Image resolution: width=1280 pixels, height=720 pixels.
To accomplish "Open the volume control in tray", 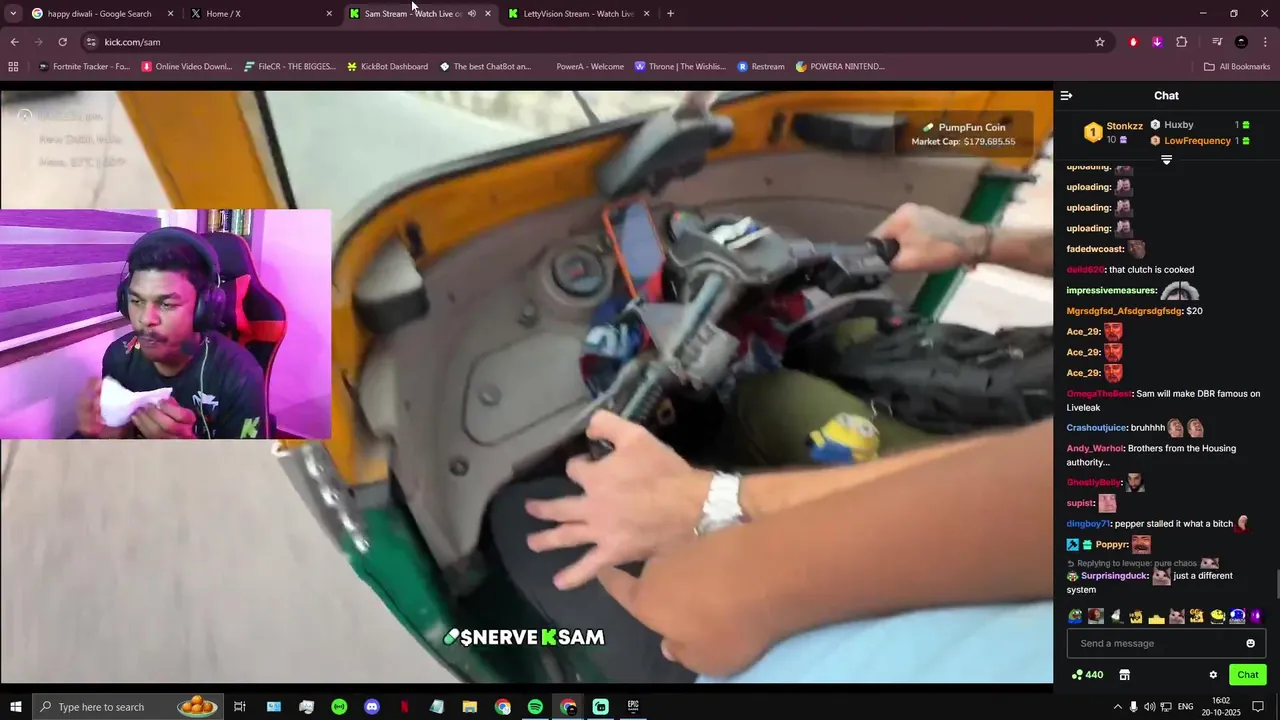I will [1149, 707].
